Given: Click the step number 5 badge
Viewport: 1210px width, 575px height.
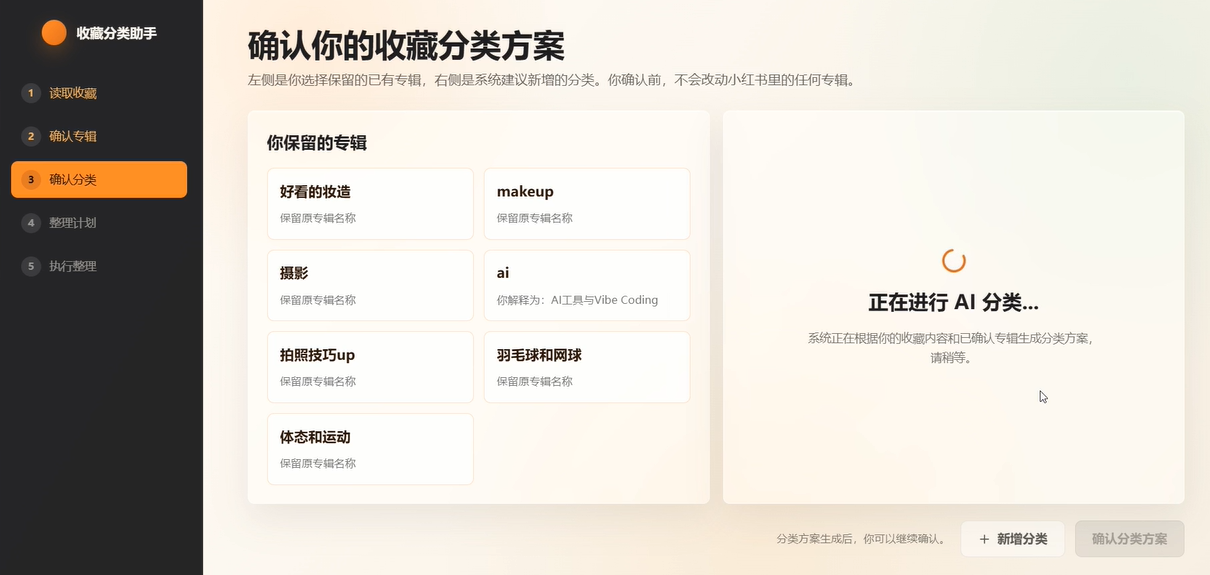Looking at the screenshot, I should coord(31,266).
